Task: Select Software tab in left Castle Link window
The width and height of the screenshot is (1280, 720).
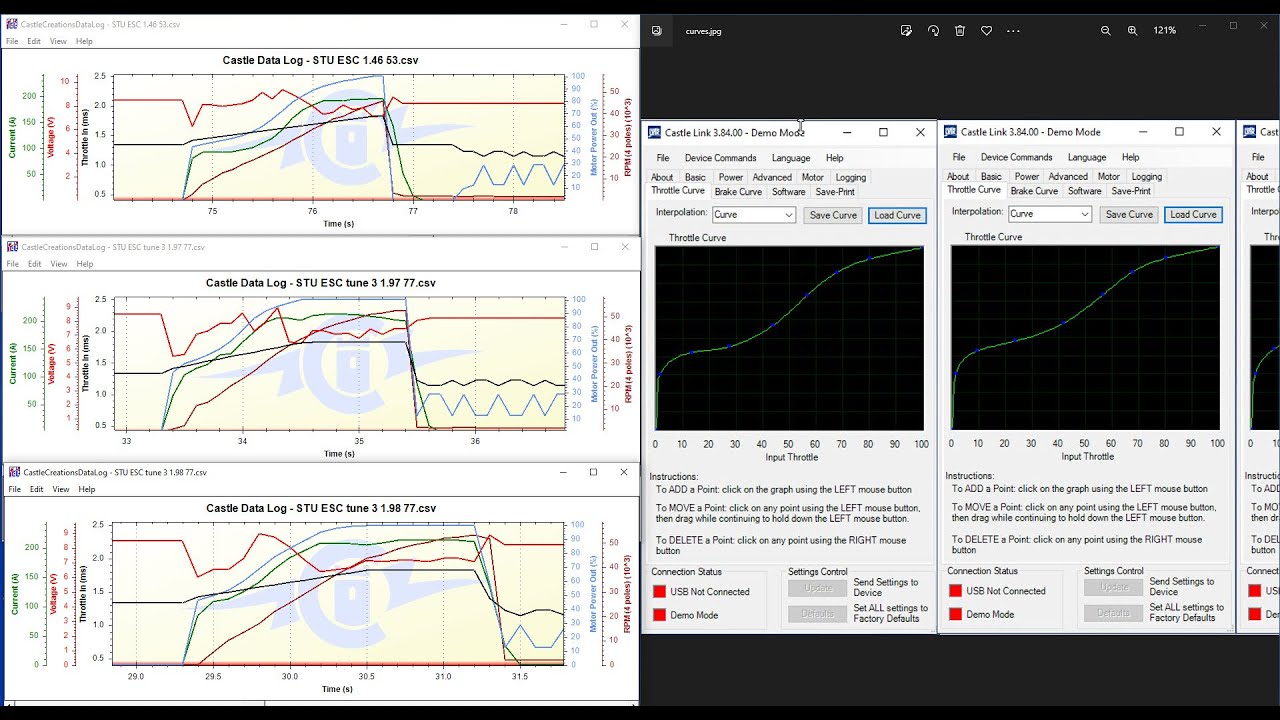Action: (x=788, y=191)
